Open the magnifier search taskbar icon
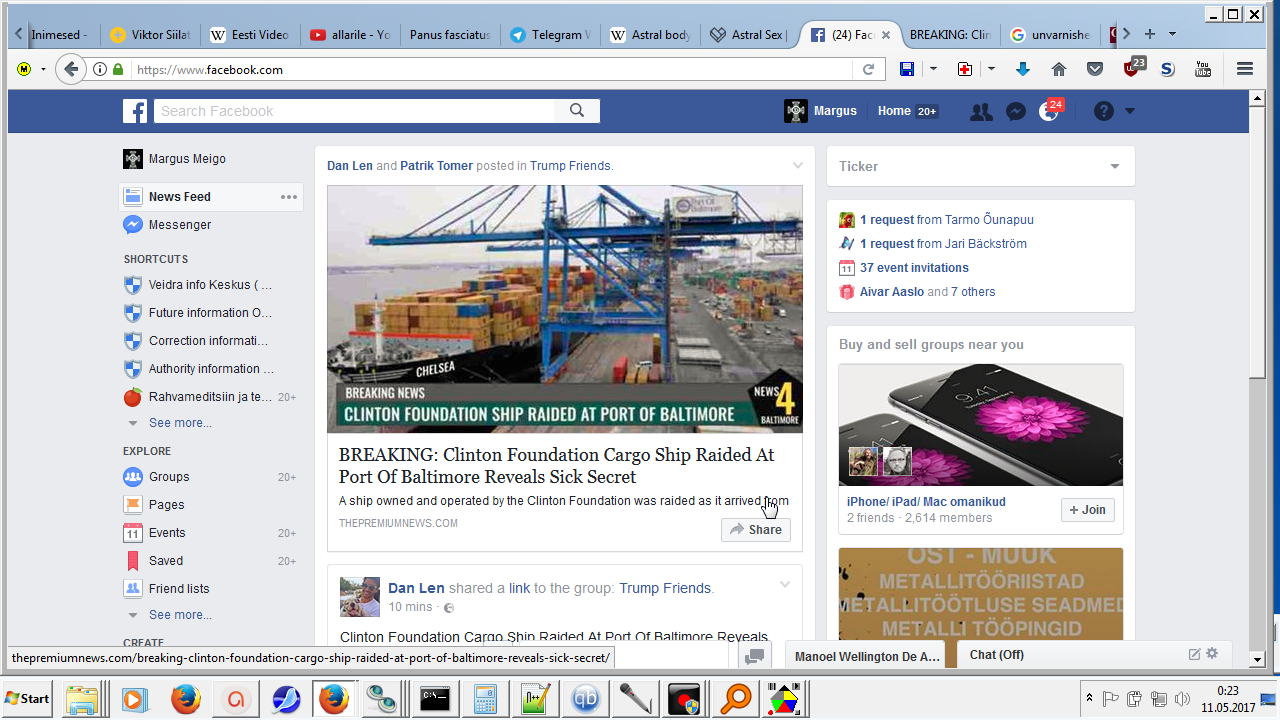The height and width of the screenshot is (720, 1280). click(x=736, y=698)
